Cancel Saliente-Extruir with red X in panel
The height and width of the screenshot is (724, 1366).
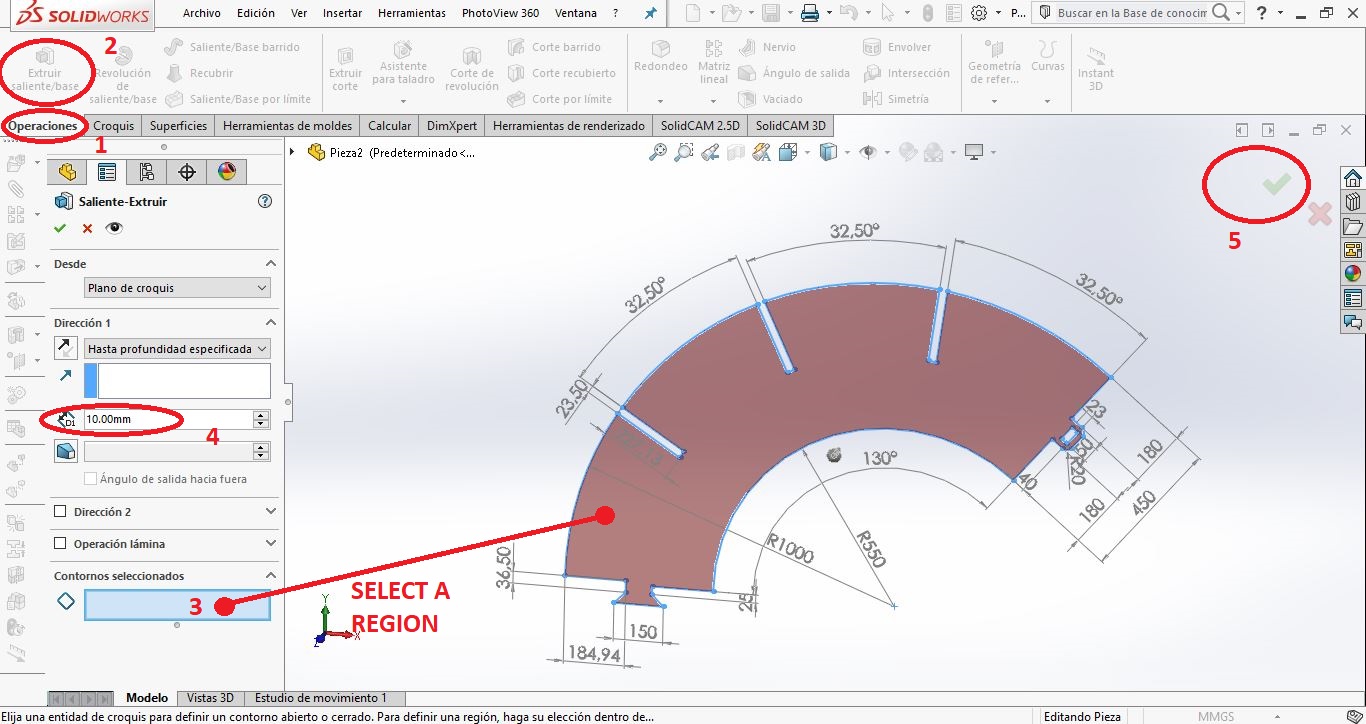click(x=87, y=228)
